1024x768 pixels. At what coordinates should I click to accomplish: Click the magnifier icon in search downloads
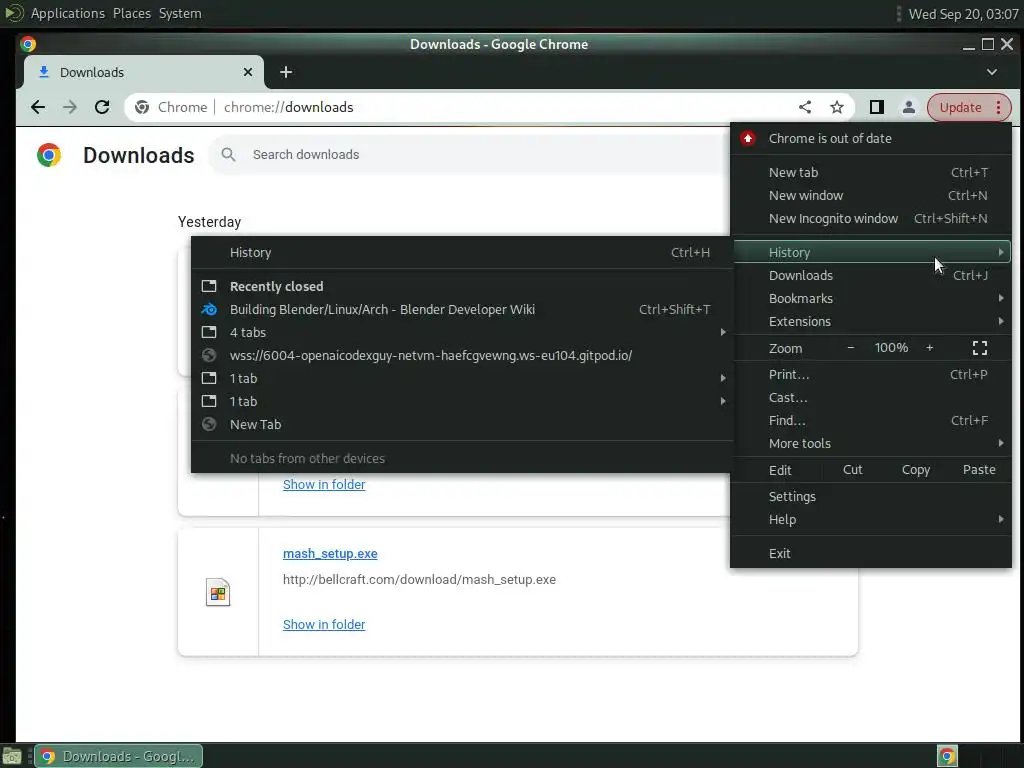tap(228, 155)
